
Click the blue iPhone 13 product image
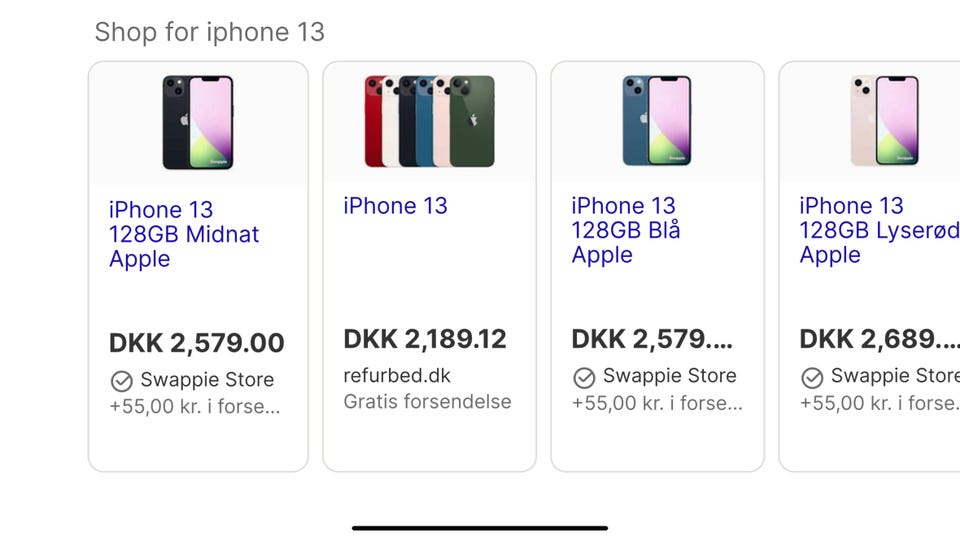pos(656,120)
